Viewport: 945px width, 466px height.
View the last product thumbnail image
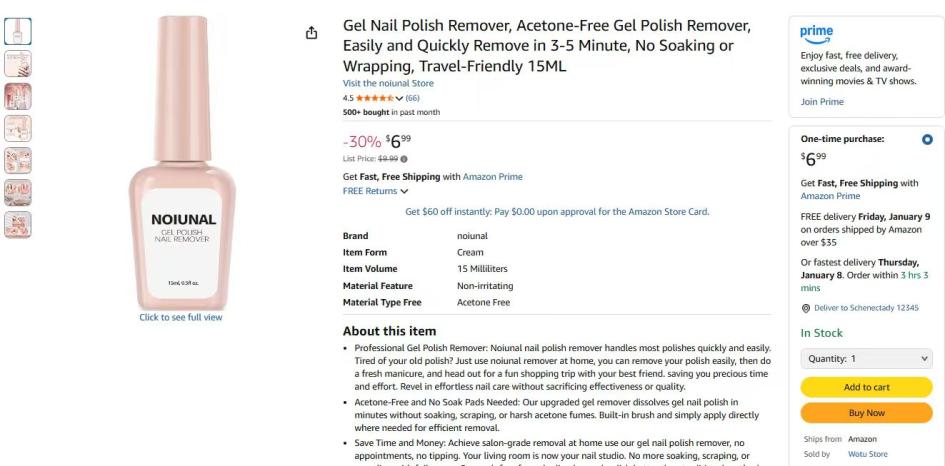pos(18,224)
